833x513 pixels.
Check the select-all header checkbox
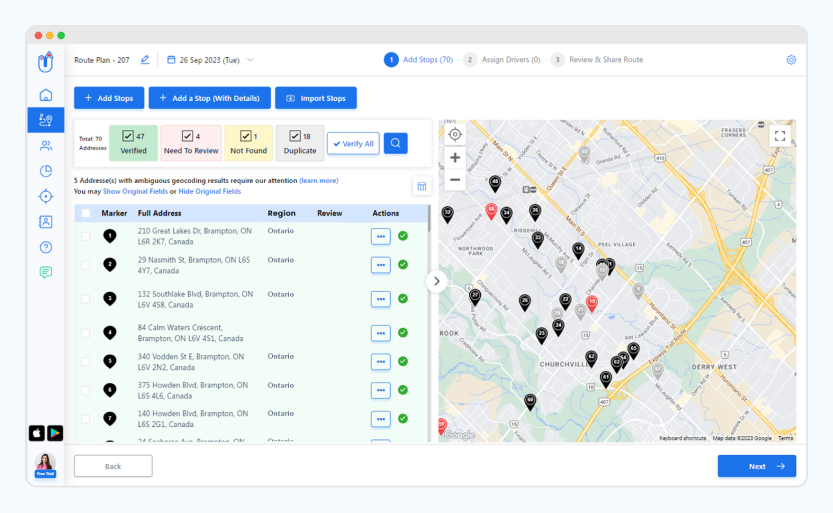(86, 213)
